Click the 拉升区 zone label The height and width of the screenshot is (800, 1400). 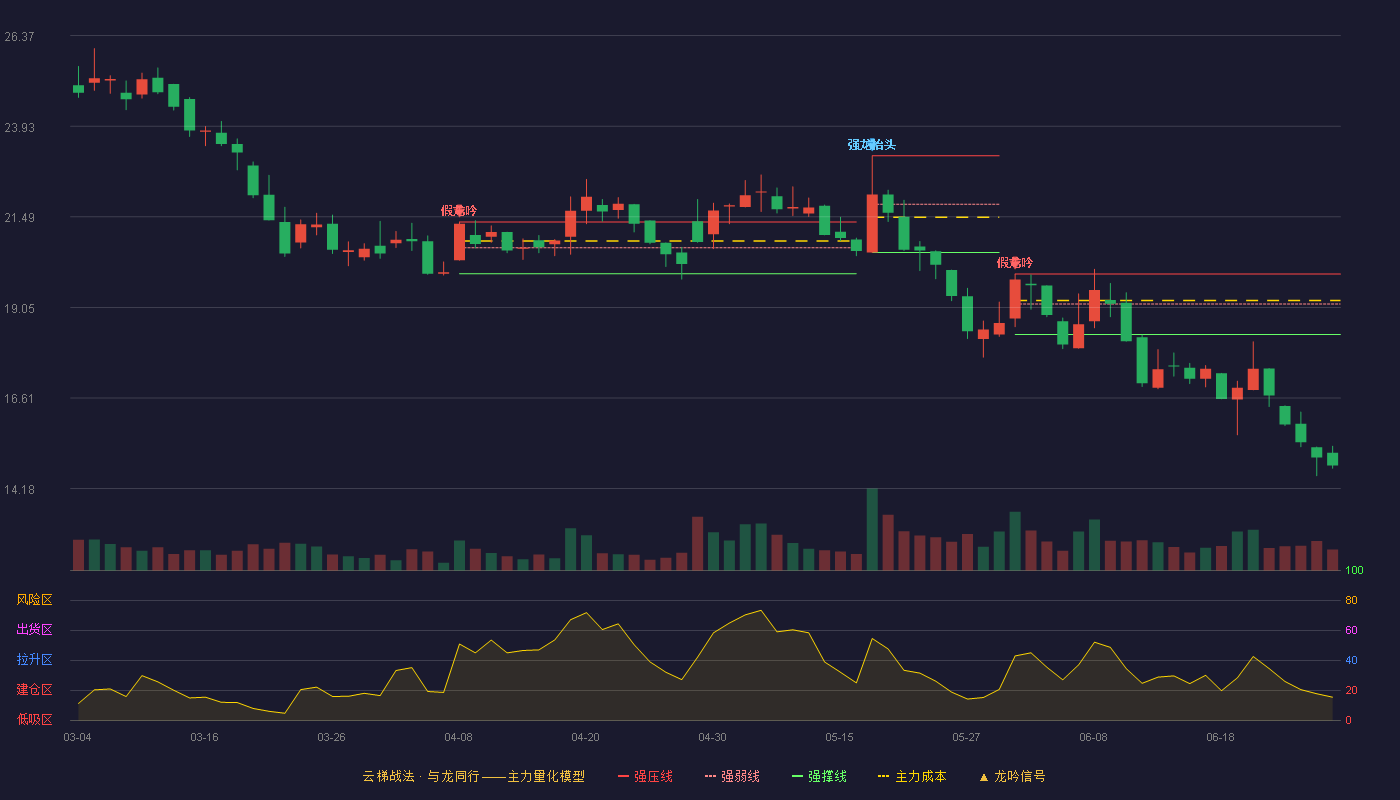coord(34,660)
